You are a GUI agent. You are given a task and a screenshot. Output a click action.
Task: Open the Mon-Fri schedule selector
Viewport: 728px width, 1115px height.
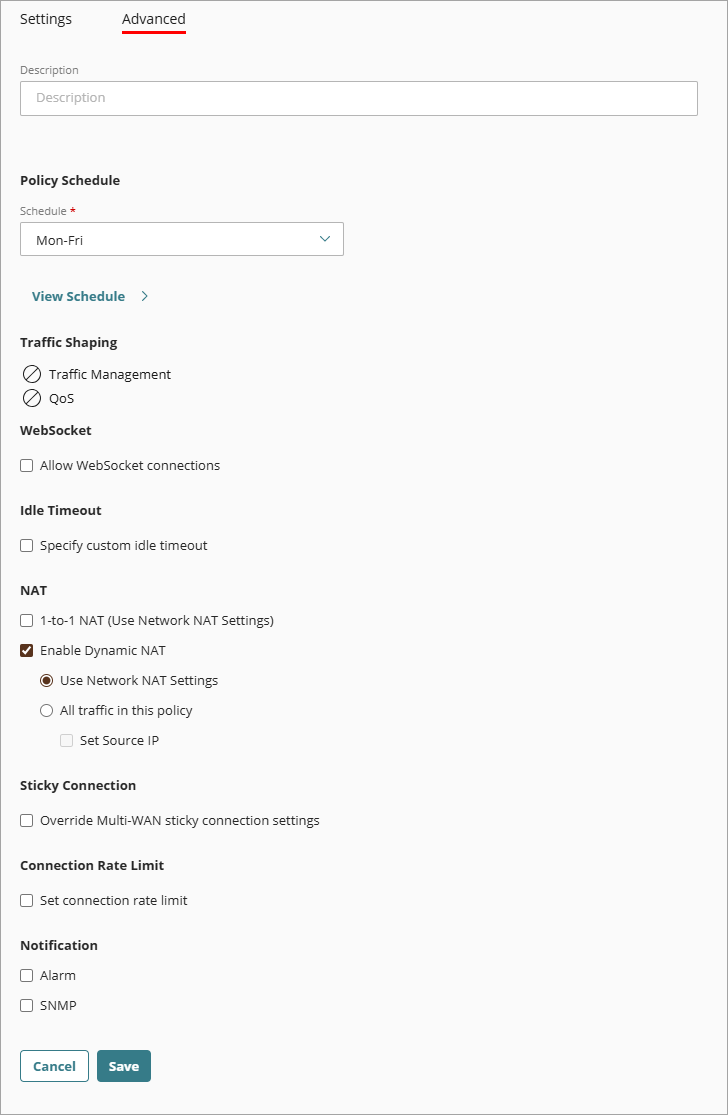coord(181,239)
